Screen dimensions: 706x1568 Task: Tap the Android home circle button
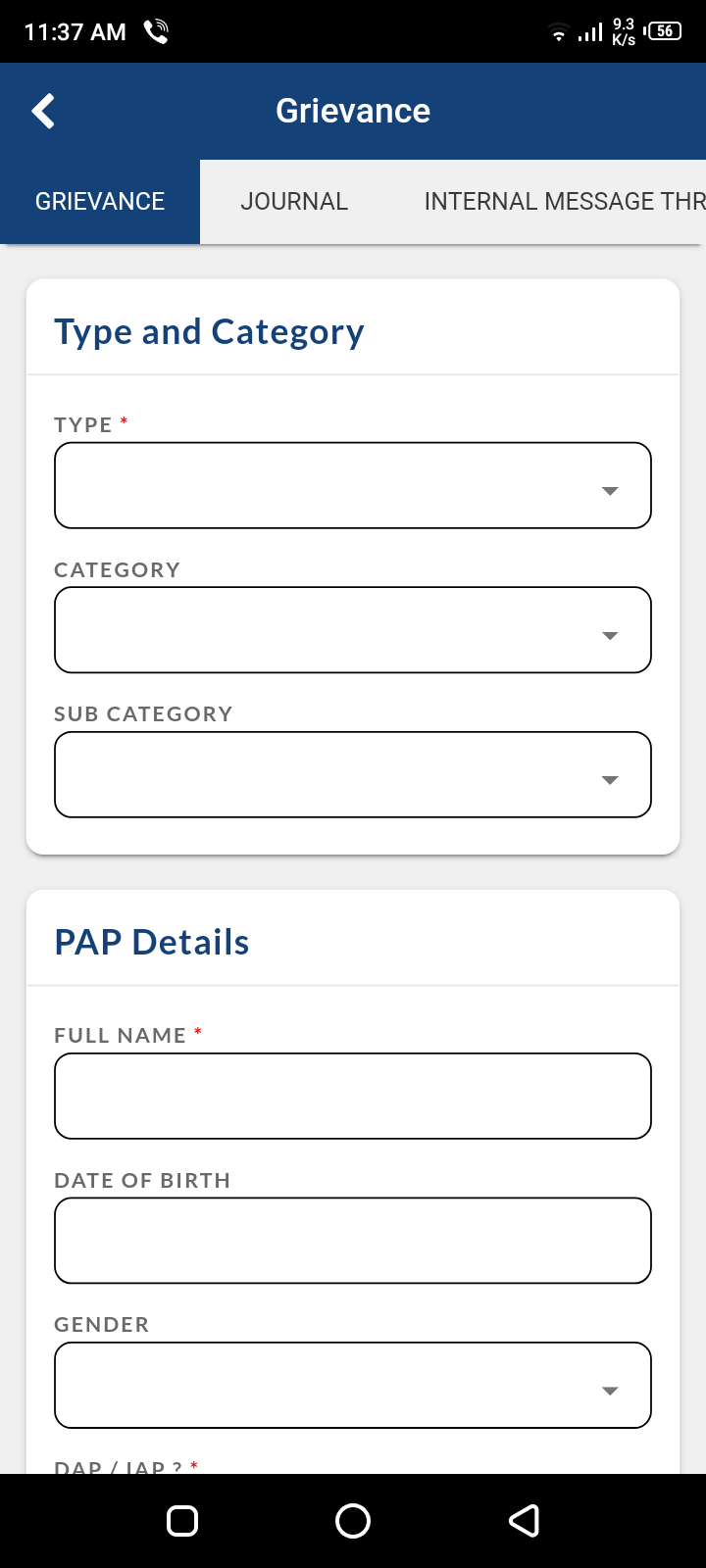tap(353, 1521)
